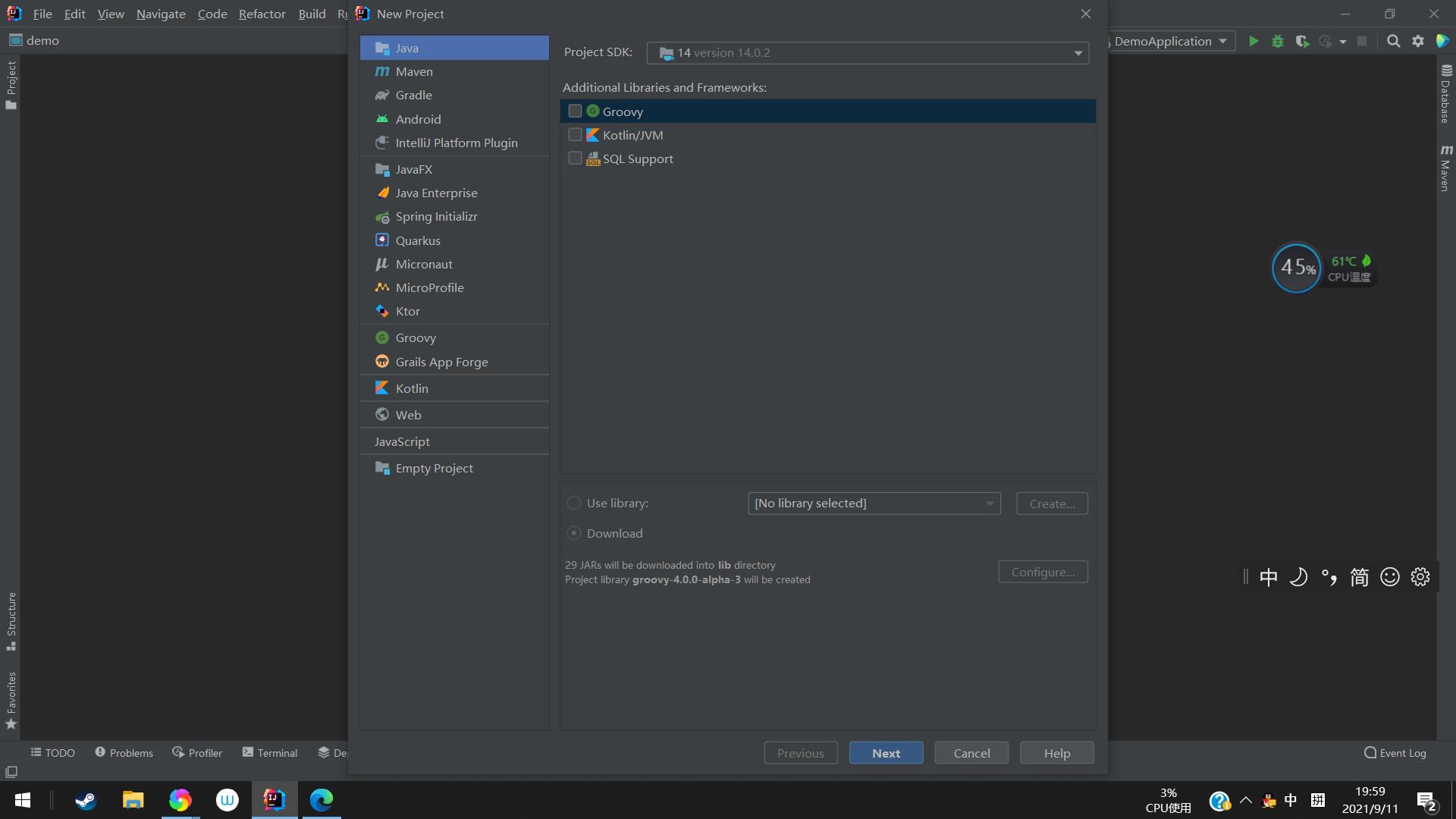The width and height of the screenshot is (1456, 819).
Task: Open Windows Start menu
Action: click(23, 800)
